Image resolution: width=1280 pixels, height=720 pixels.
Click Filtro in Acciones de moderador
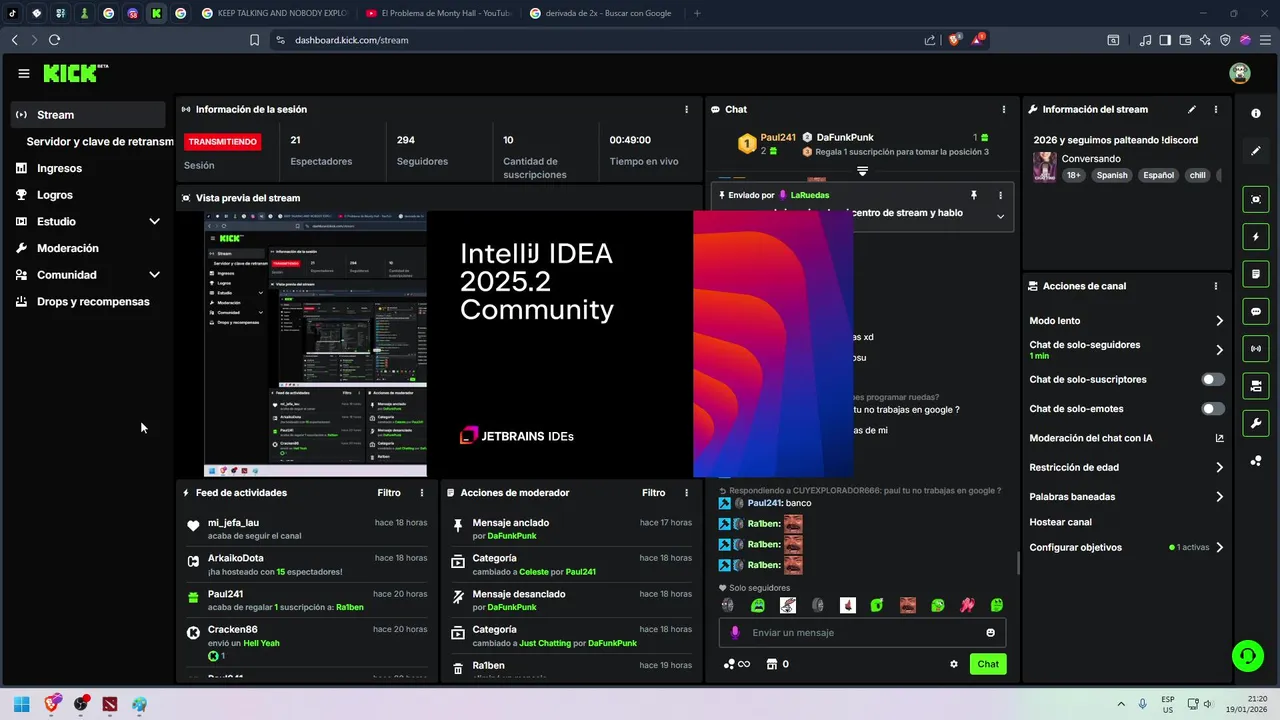(653, 493)
